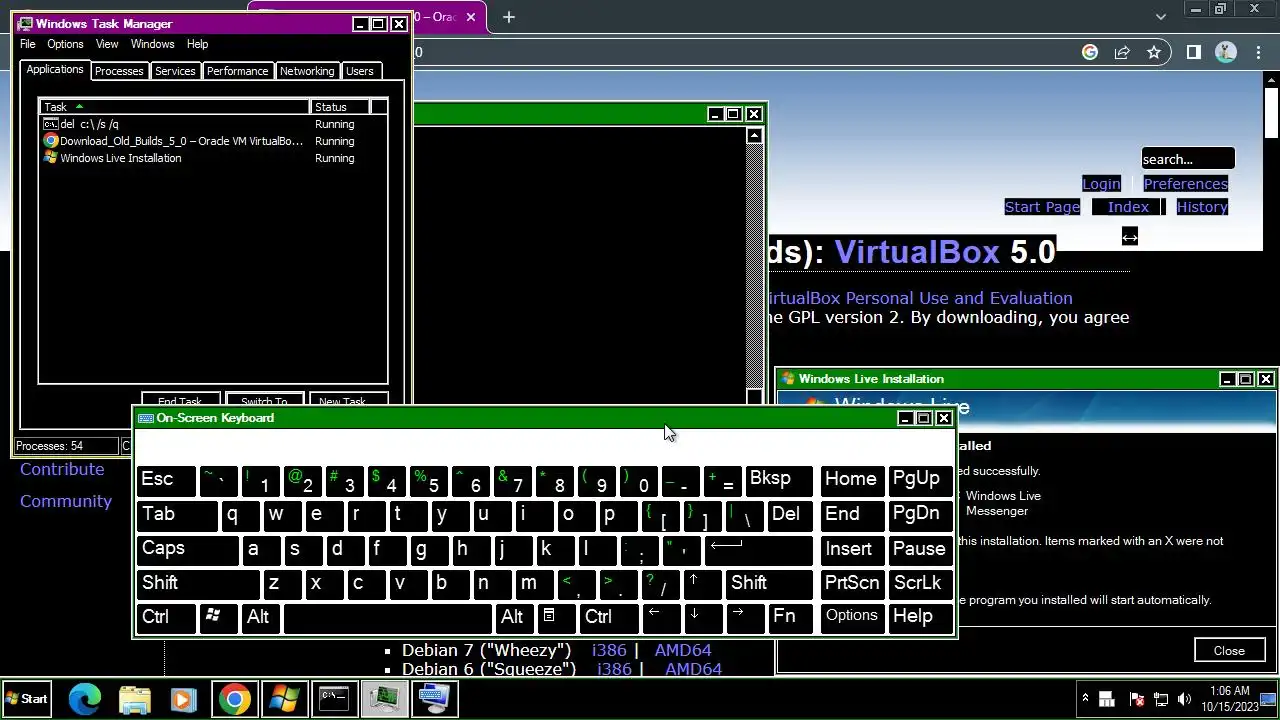
Task: Open On-Screen Keyboard Options
Action: pyautogui.click(x=852, y=617)
